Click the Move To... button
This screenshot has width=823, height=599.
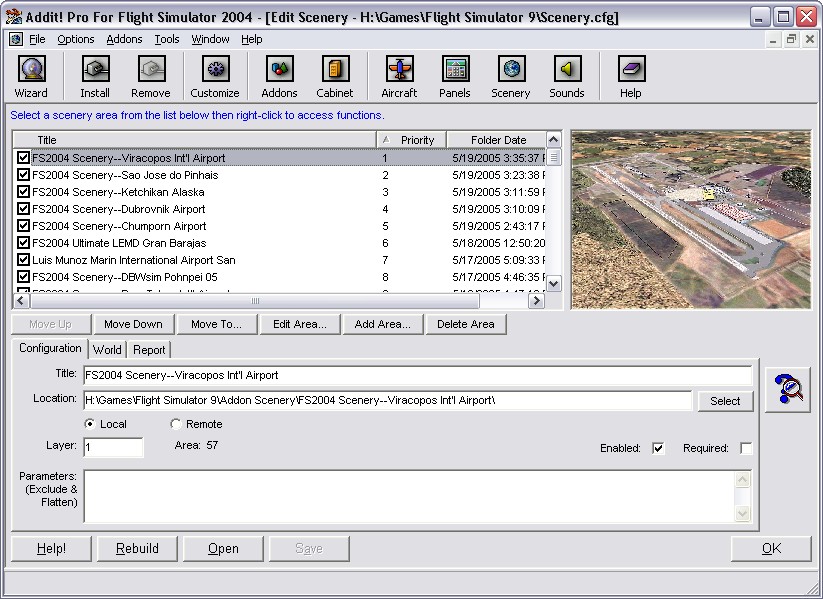216,324
